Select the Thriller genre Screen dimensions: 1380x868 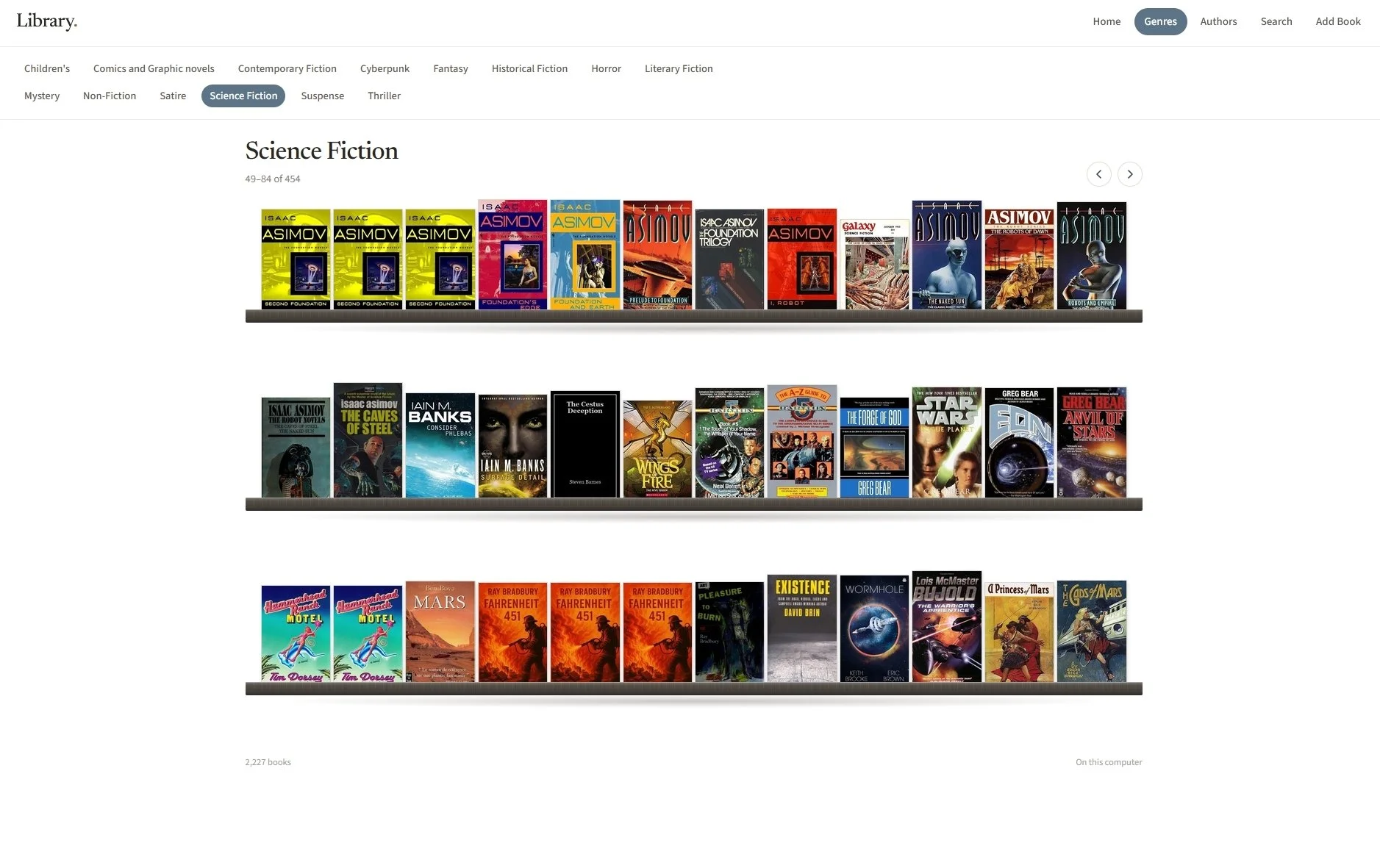point(384,96)
